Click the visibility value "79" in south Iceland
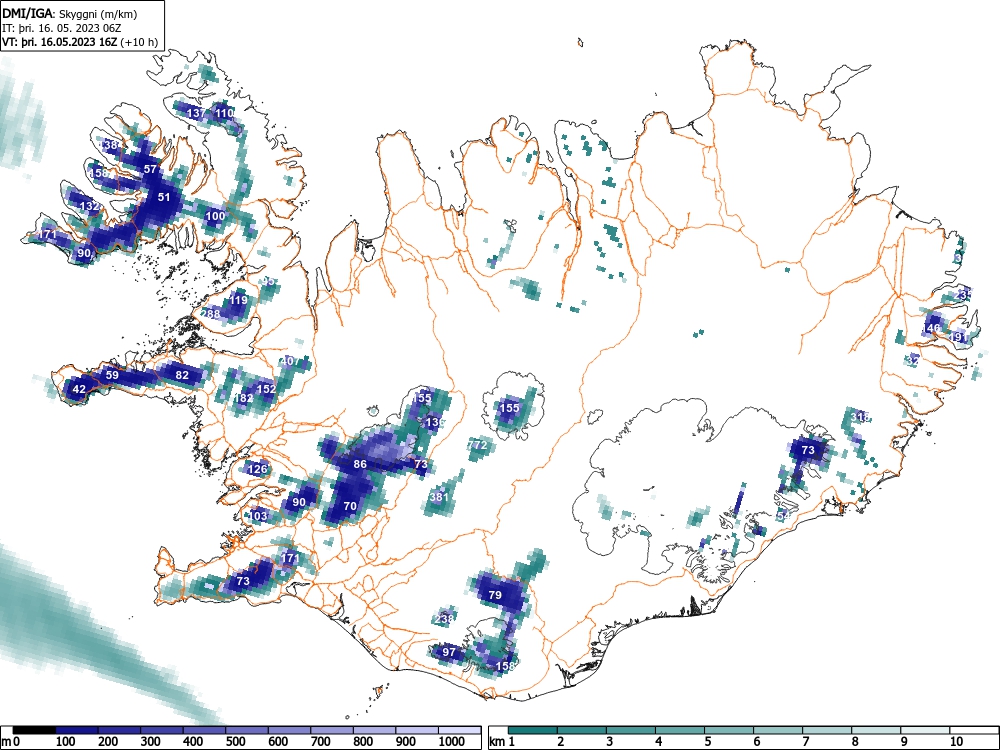Image resolution: width=1000 pixels, height=750 pixels. coord(495,595)
